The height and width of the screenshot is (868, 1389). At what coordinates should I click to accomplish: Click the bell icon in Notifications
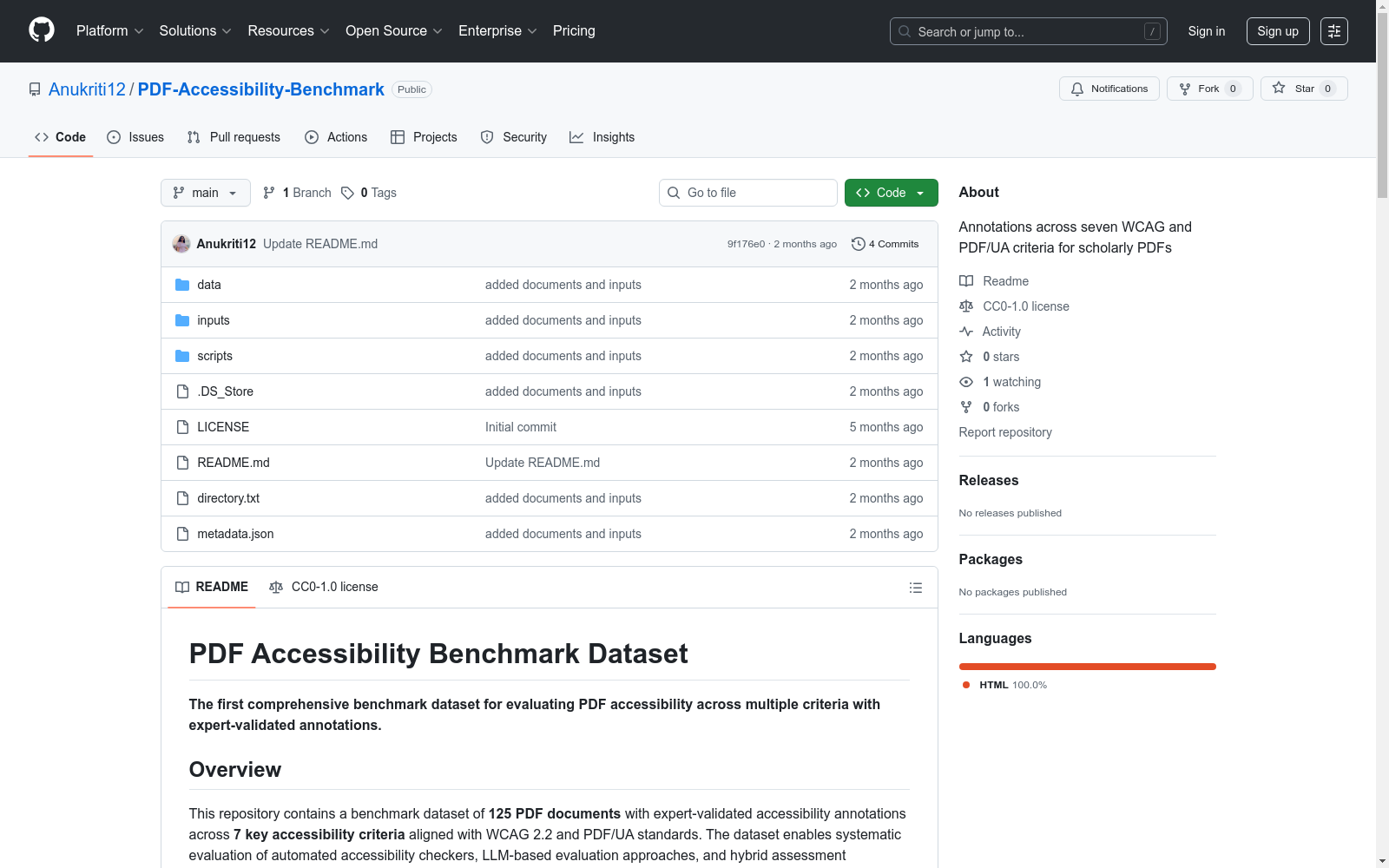[x=1077, y=89]
